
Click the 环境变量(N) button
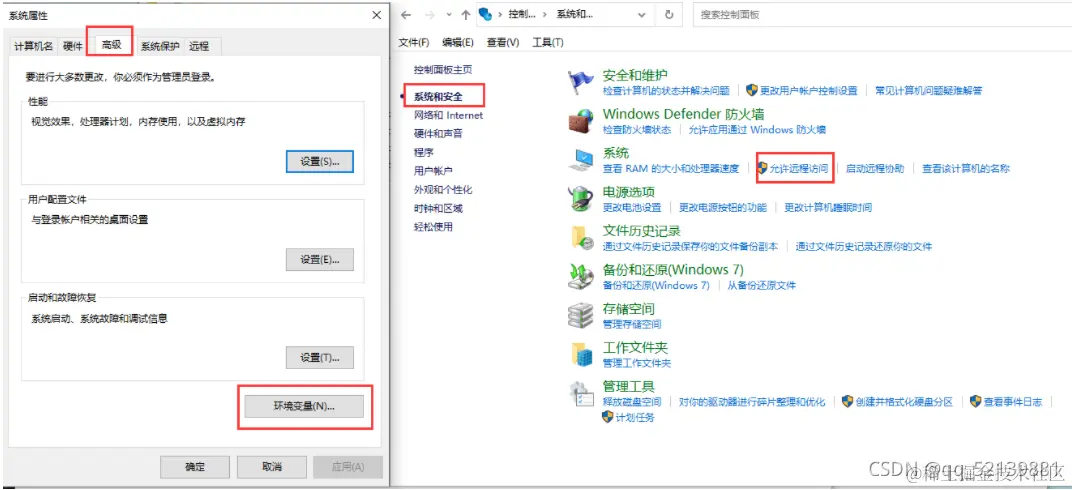(x=304, y=406)
